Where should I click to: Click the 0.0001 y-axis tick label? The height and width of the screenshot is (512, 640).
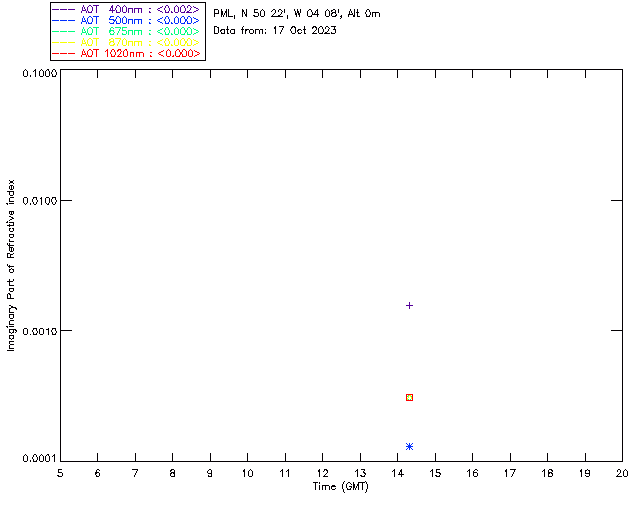40,459
